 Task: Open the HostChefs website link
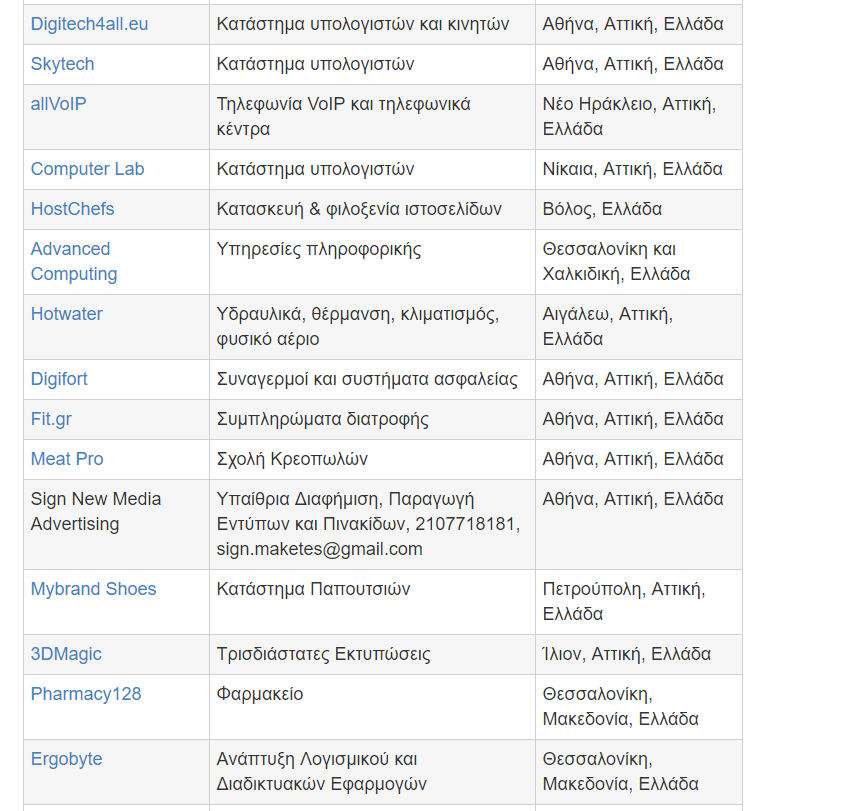[72, 209]
